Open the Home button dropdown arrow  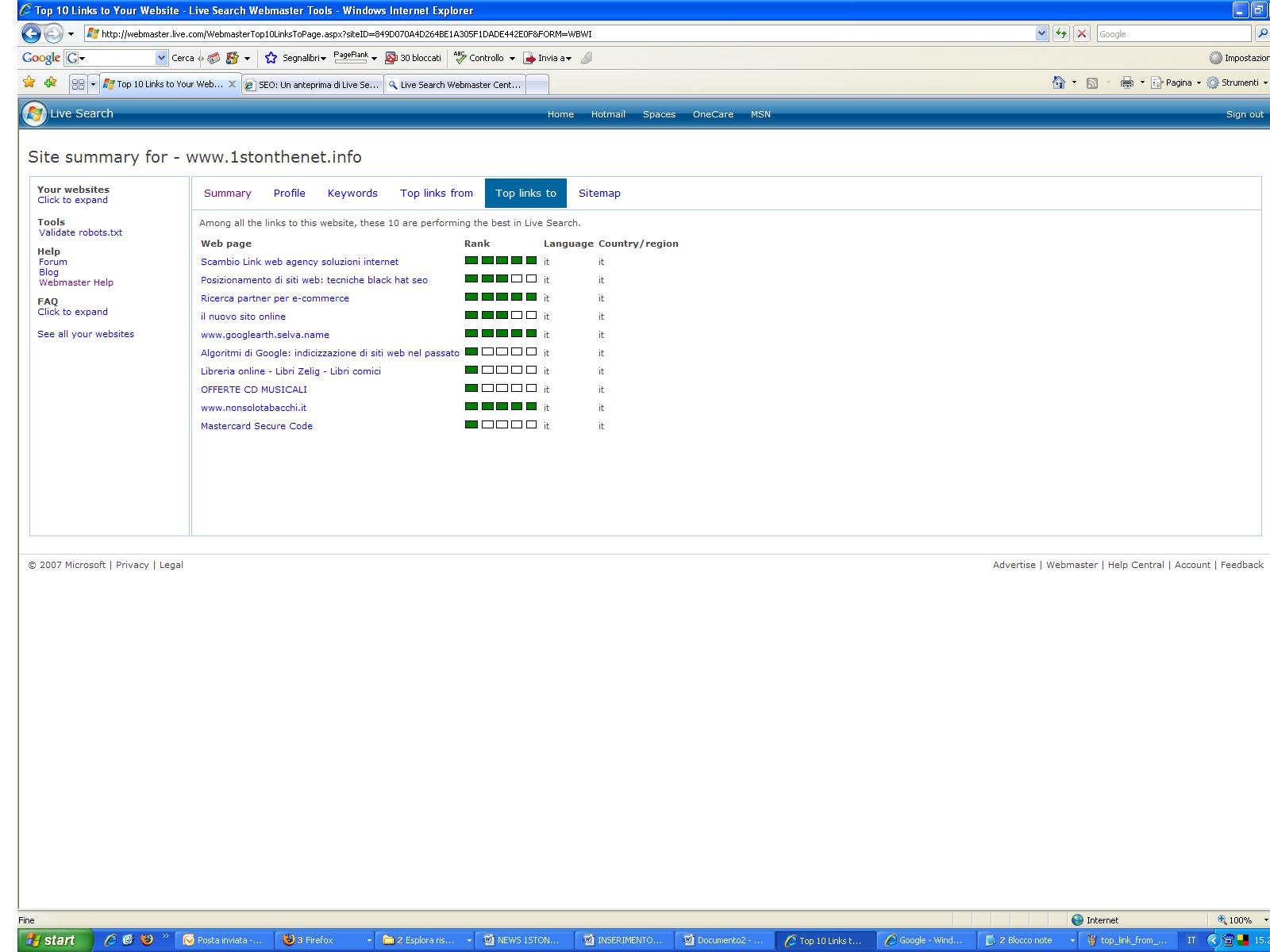(1074, 83)
